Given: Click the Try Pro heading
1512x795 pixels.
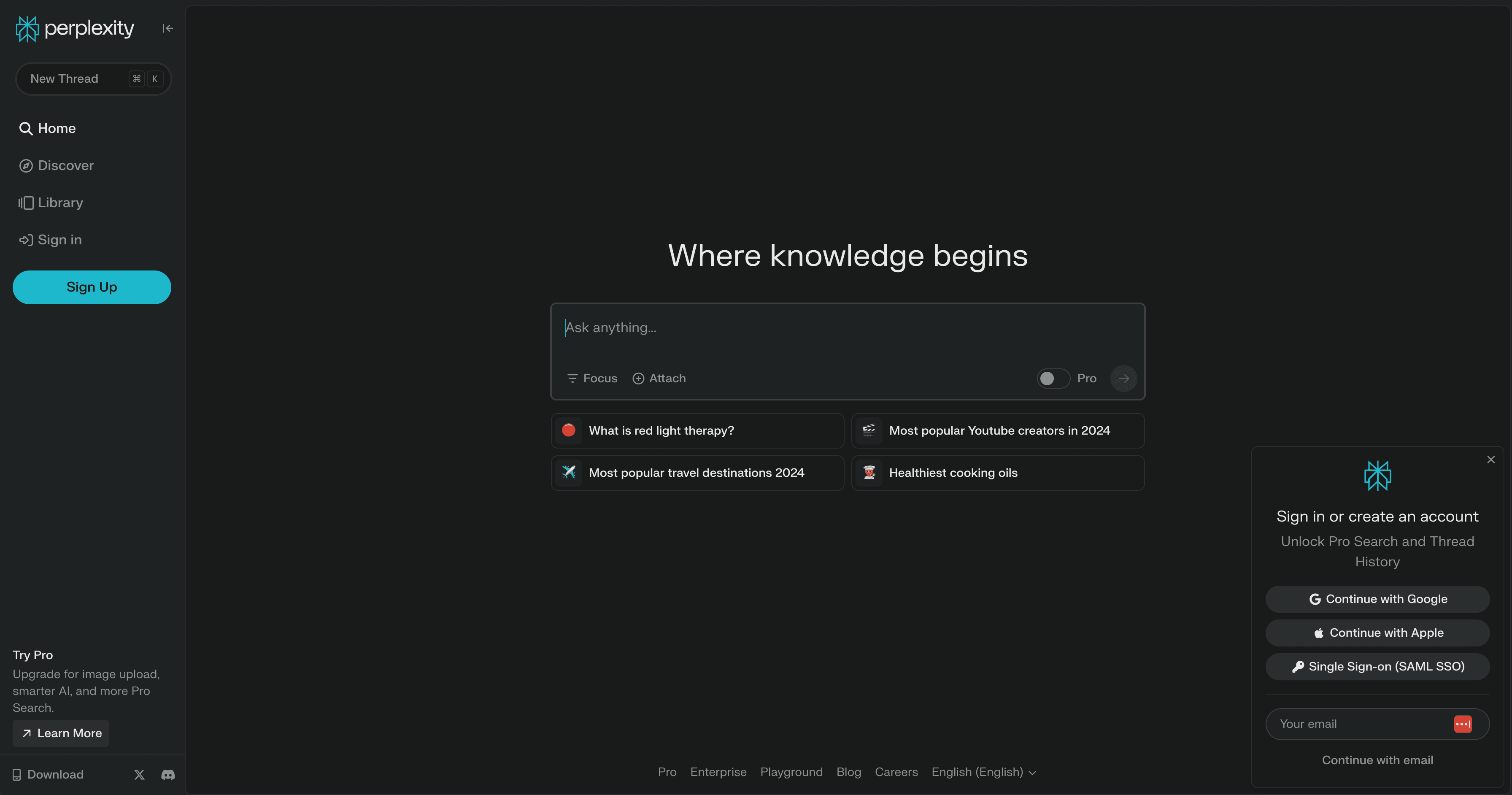Looking at the screenshot, I should click(33, 655).
